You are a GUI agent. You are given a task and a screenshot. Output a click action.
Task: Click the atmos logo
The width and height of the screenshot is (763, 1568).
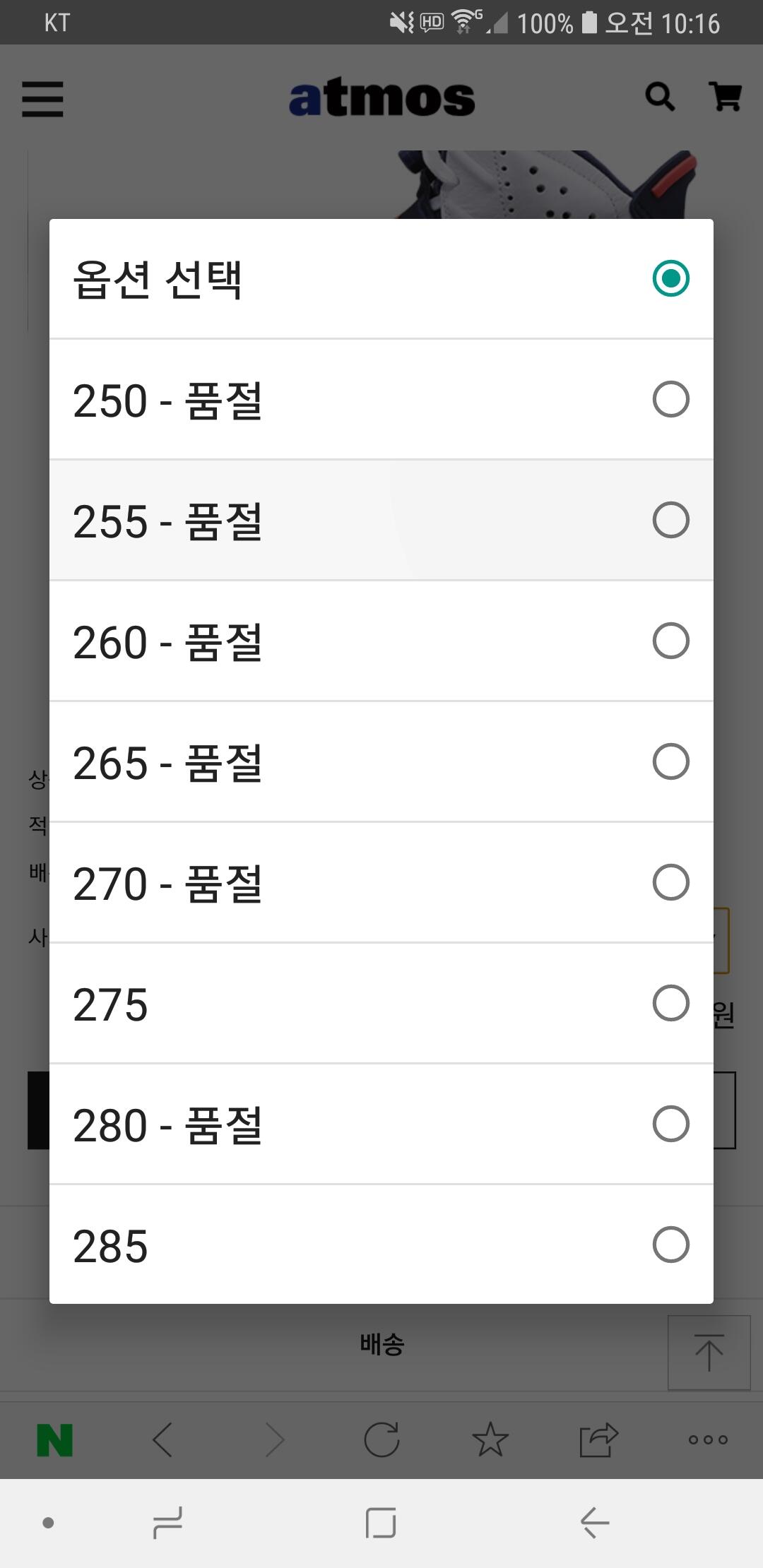[x=381, y=98]
